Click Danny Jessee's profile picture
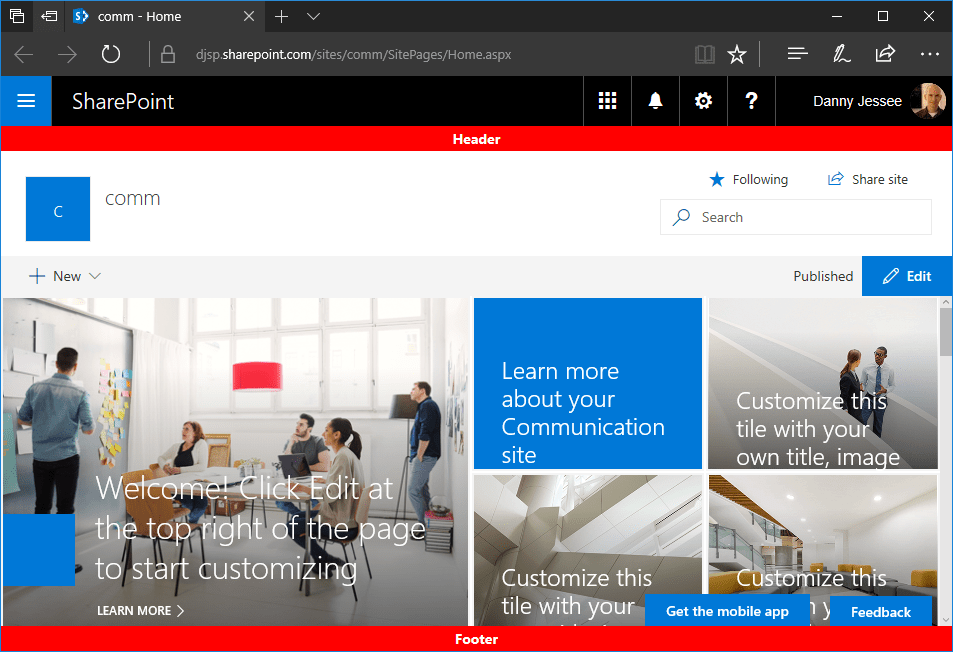953x652 pixels. [929, 101]
